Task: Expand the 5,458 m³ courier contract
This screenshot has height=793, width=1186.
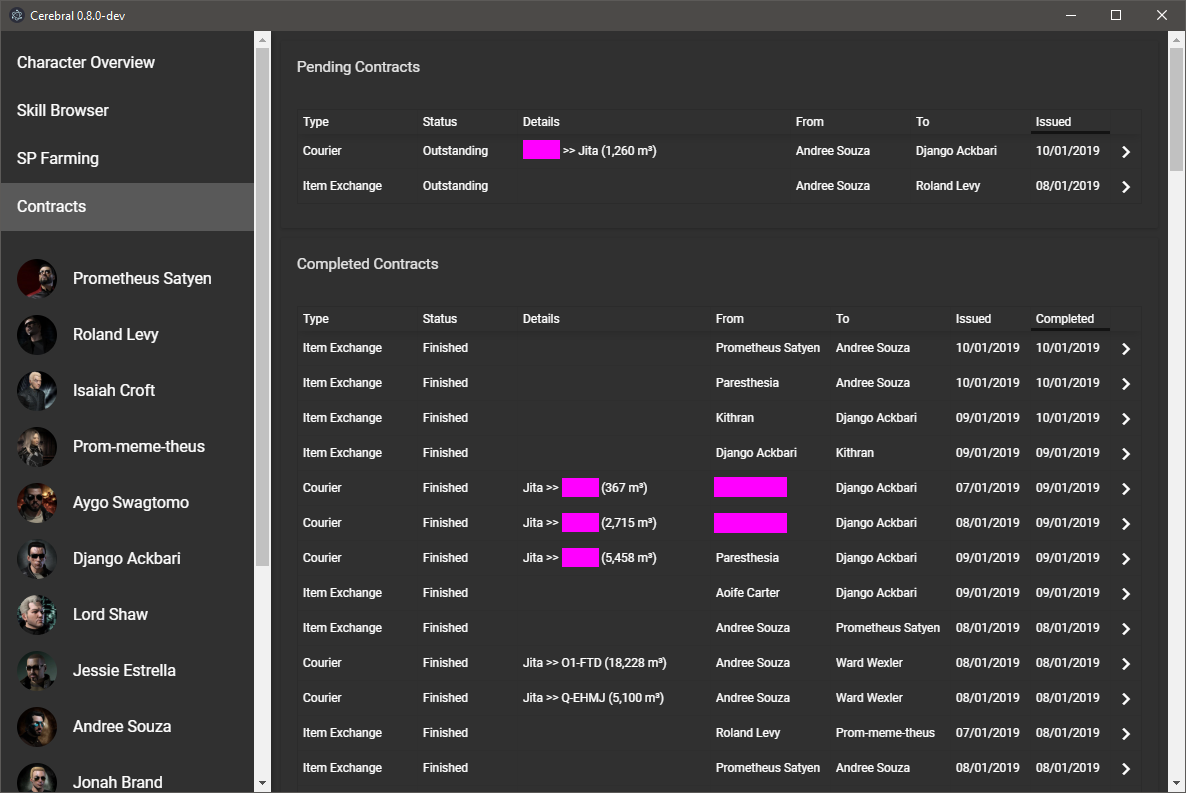Action: coord(1125,558)
